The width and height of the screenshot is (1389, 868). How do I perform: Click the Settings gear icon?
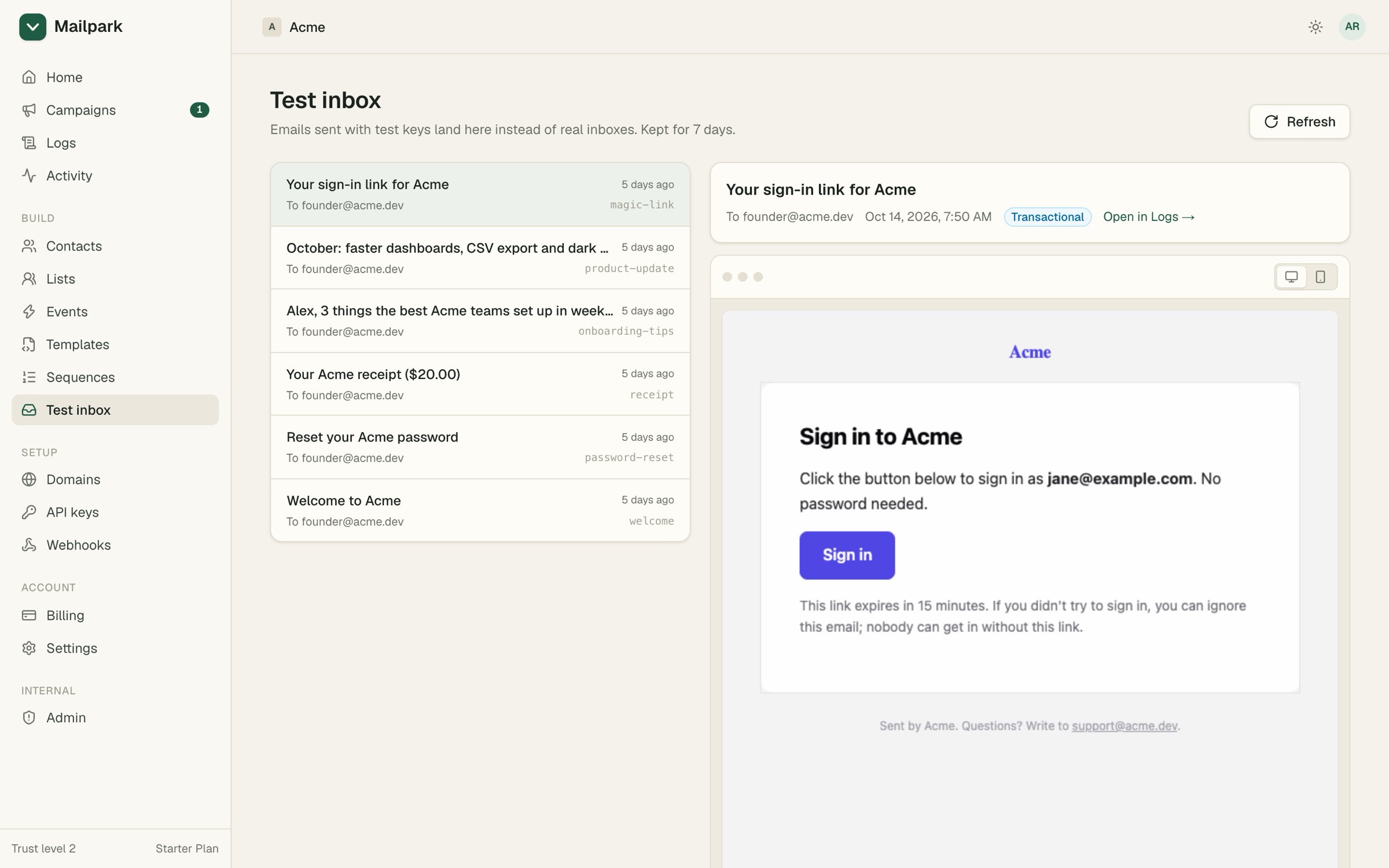(29, 648)
